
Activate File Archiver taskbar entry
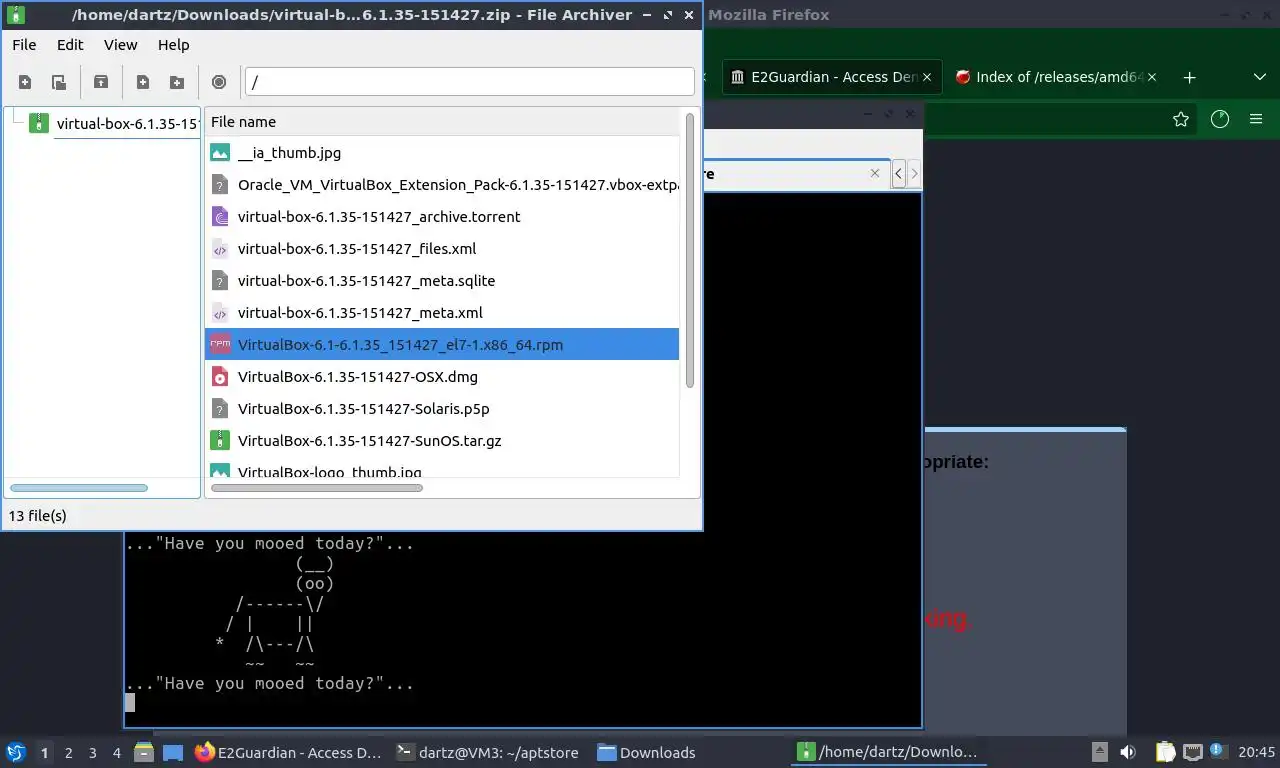pyautogui.click(x=888, y=753)
